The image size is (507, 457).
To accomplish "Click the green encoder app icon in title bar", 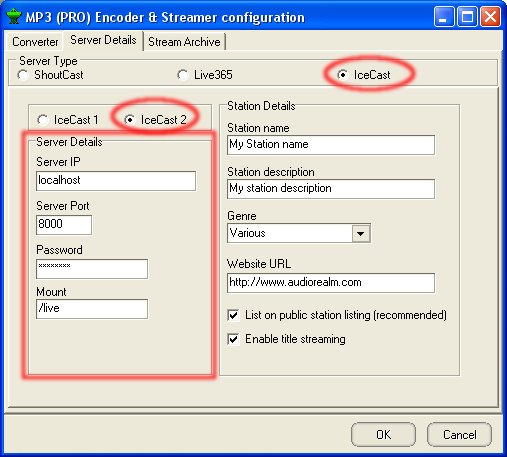I will pos(14,17).
